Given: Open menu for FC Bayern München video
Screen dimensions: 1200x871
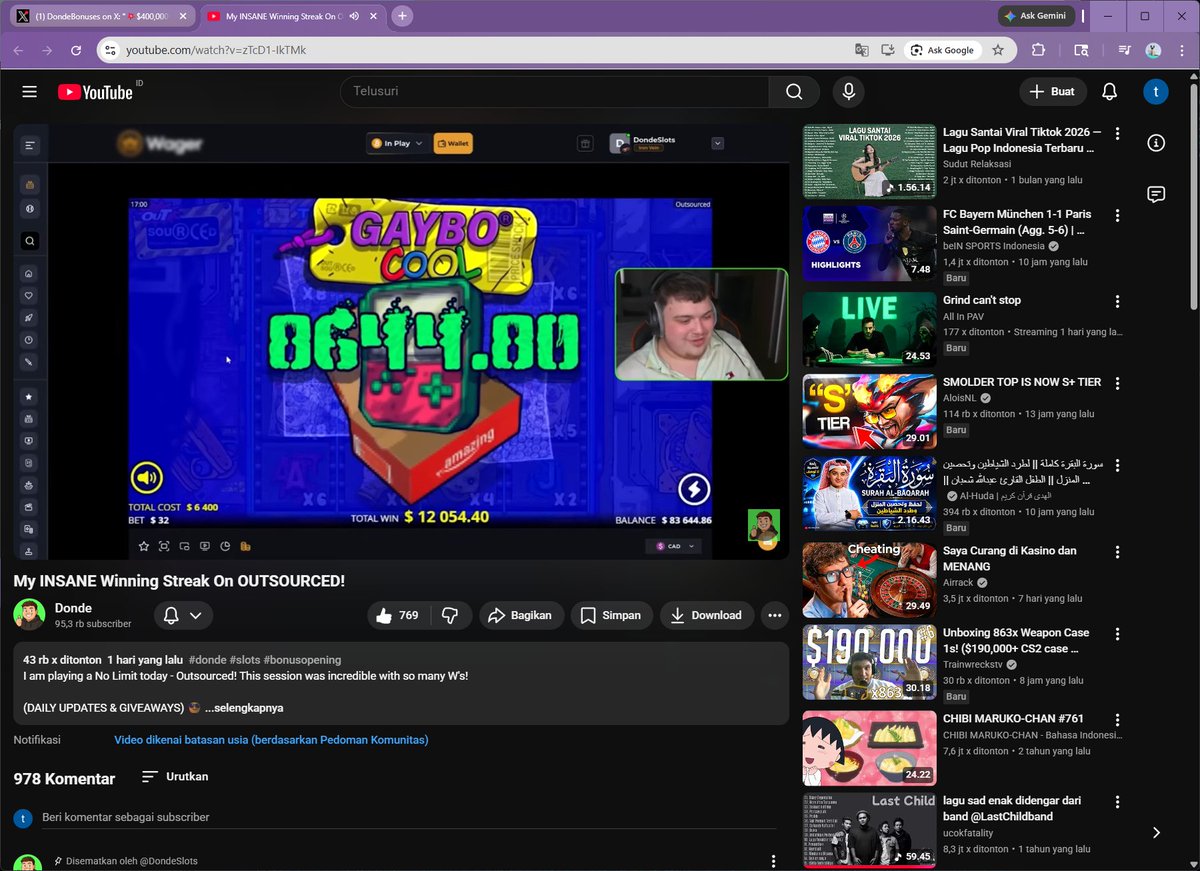Looking at the screenshot, I should [x=1118, y=215].
